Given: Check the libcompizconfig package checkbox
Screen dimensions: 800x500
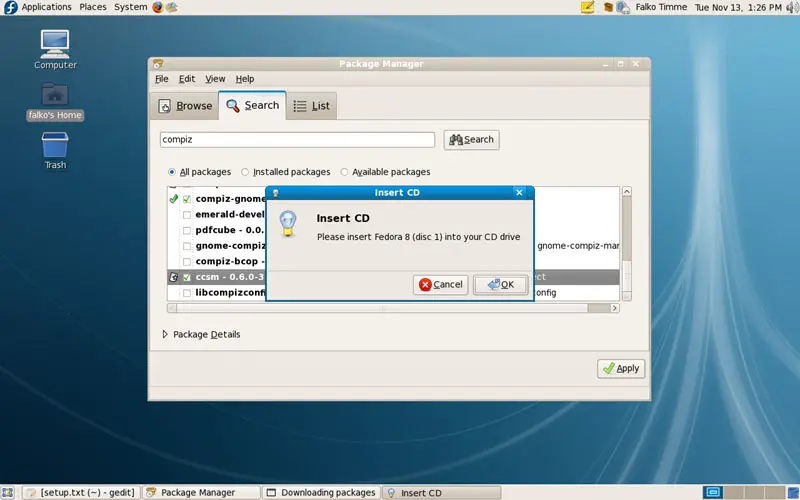Looking at the screenshot, I should point(187,293).
